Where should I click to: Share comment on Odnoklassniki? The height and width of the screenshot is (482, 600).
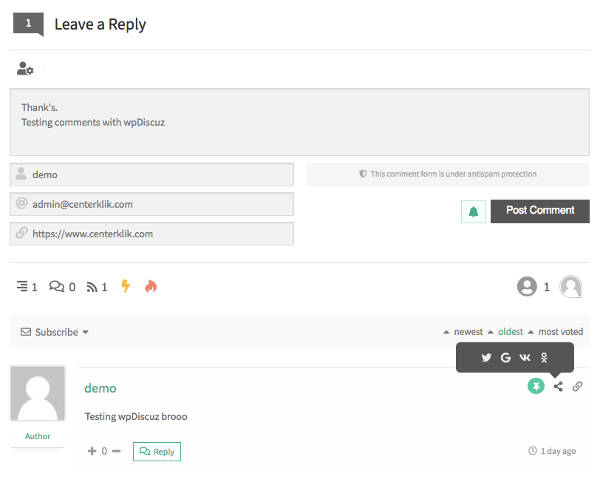point(544,358)
